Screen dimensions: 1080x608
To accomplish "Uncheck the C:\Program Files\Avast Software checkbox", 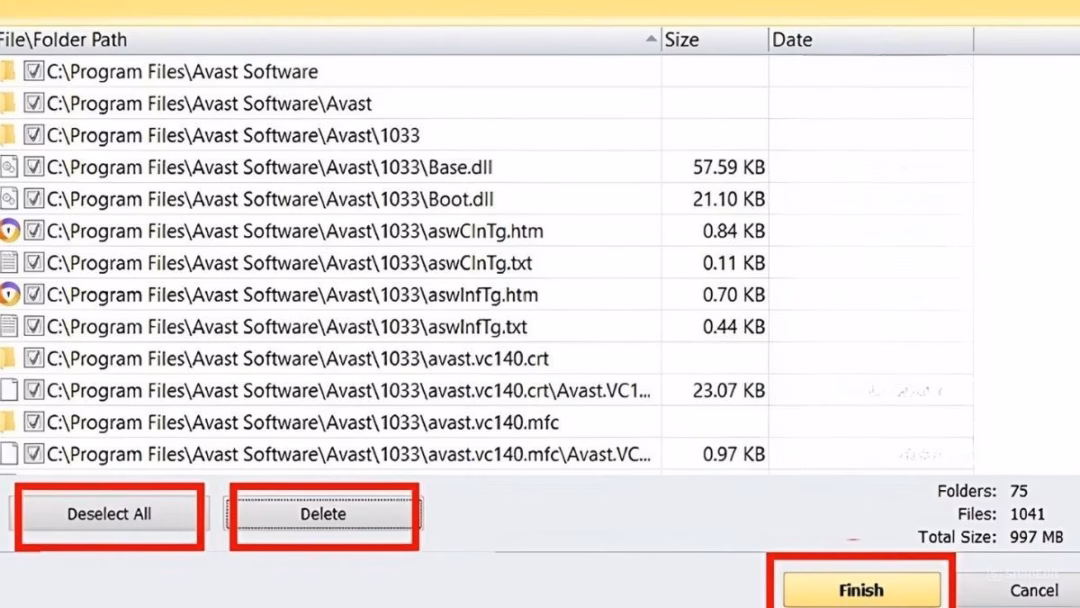I will tap(33, 71).
